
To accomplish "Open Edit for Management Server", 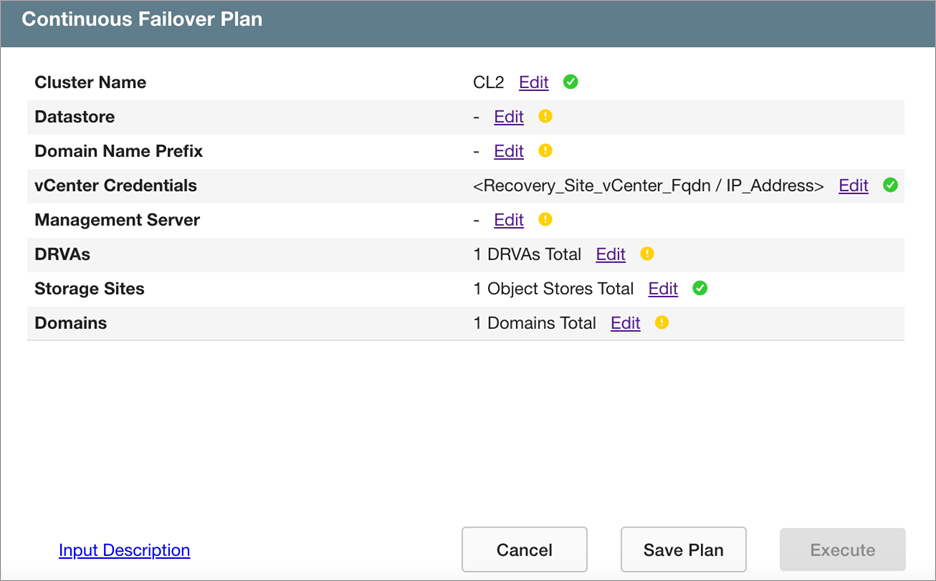I will 509,220.
